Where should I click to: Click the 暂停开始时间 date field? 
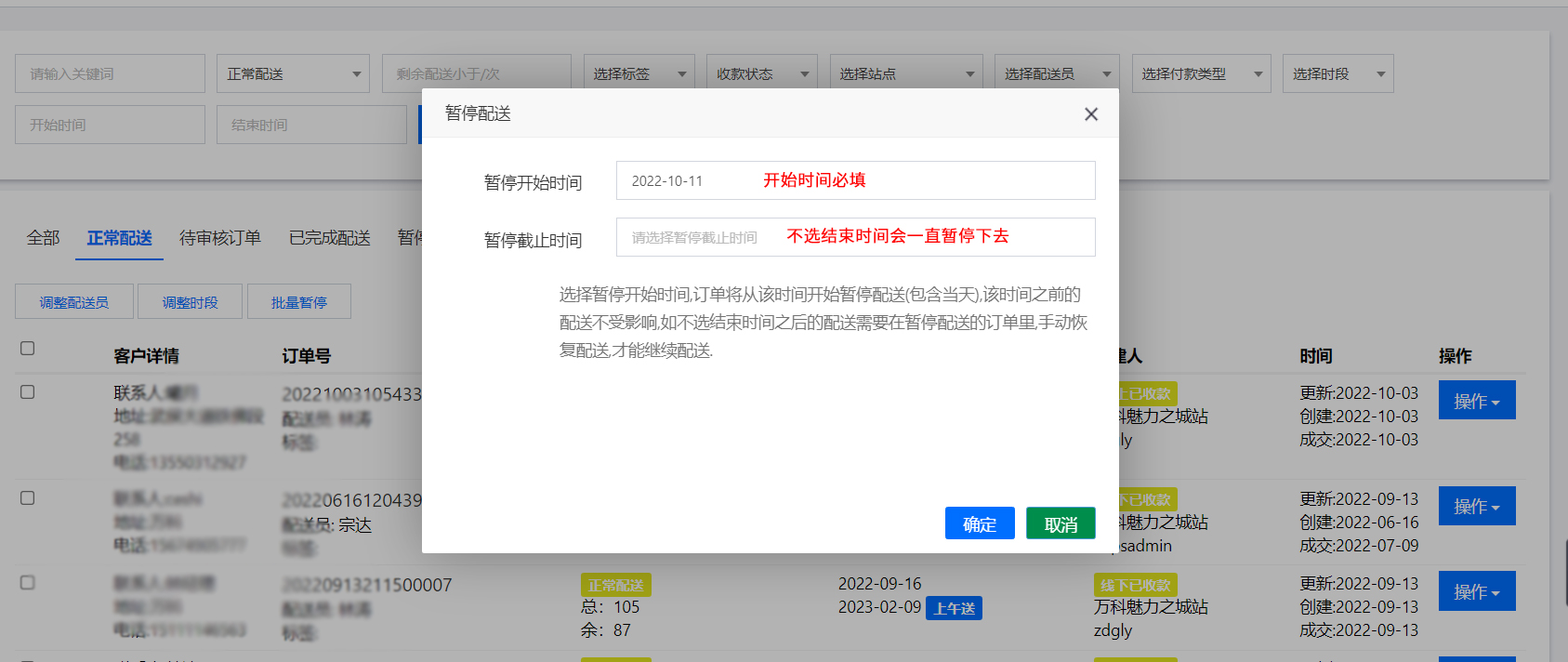[x=855, y=180]
